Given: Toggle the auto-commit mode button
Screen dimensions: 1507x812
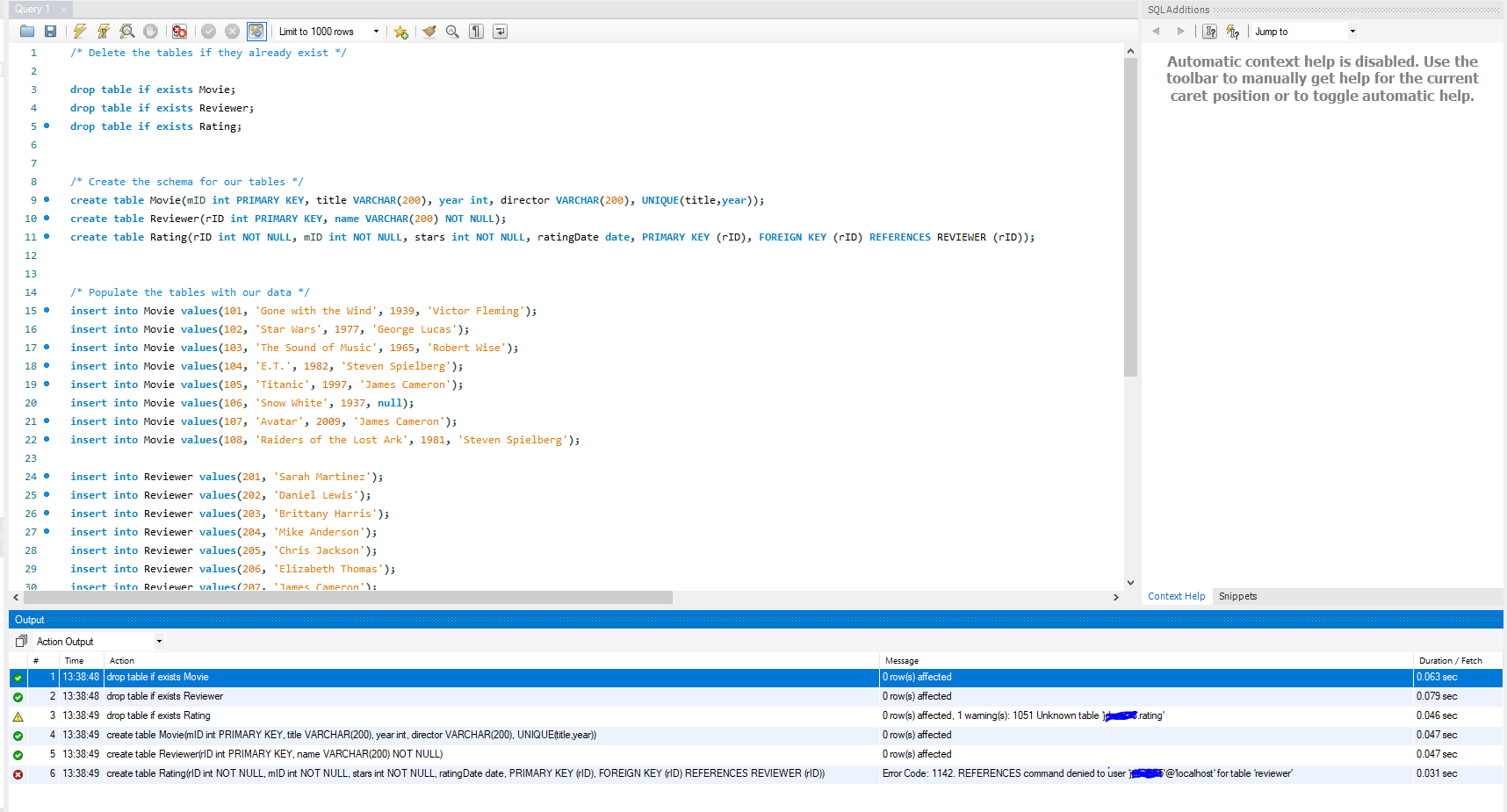Looking at the screenshot, I should pyautogui.click(x=256, y=32).
